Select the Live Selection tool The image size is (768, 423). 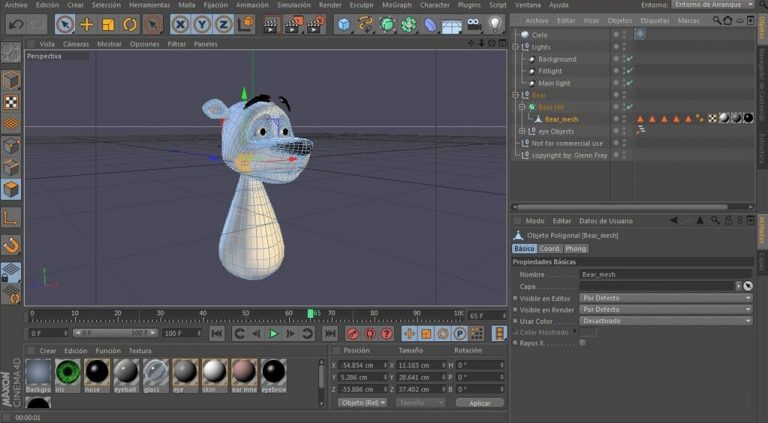tap(65, 24)
